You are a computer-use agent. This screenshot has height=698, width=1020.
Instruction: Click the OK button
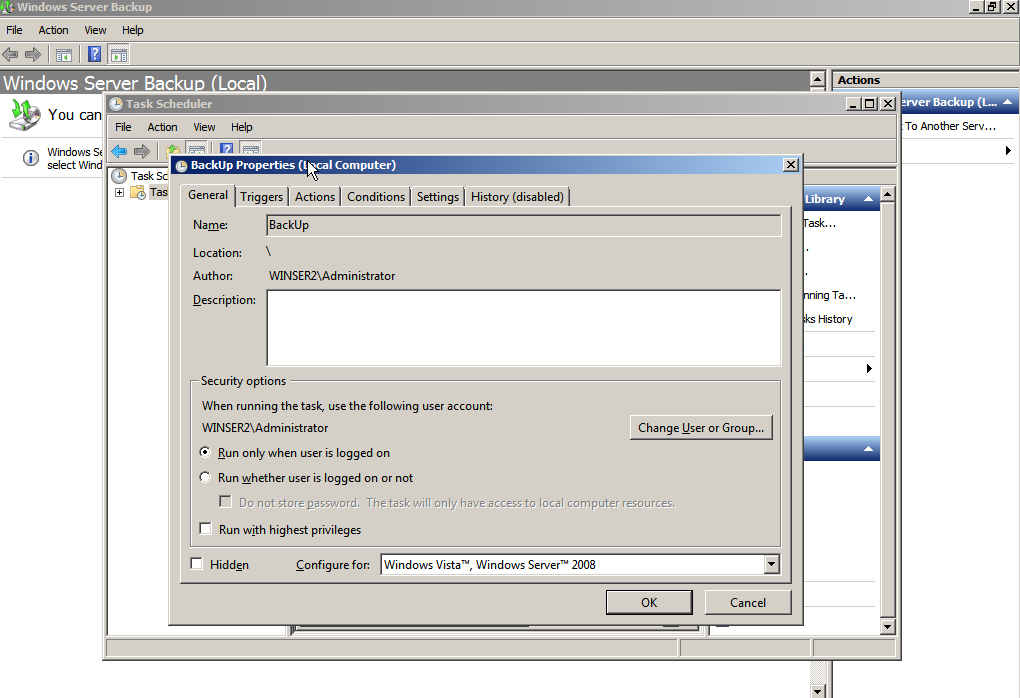click(x=649, y=602)
